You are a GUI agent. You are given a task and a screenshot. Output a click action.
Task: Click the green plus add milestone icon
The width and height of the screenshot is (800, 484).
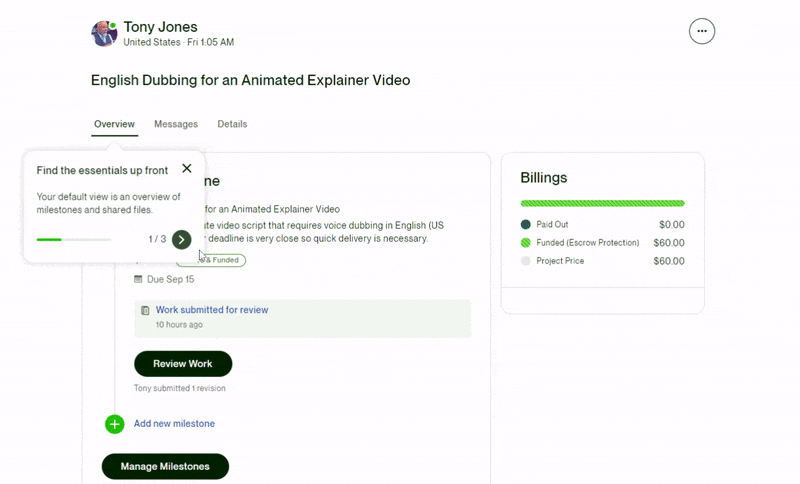tap(114, 424)
